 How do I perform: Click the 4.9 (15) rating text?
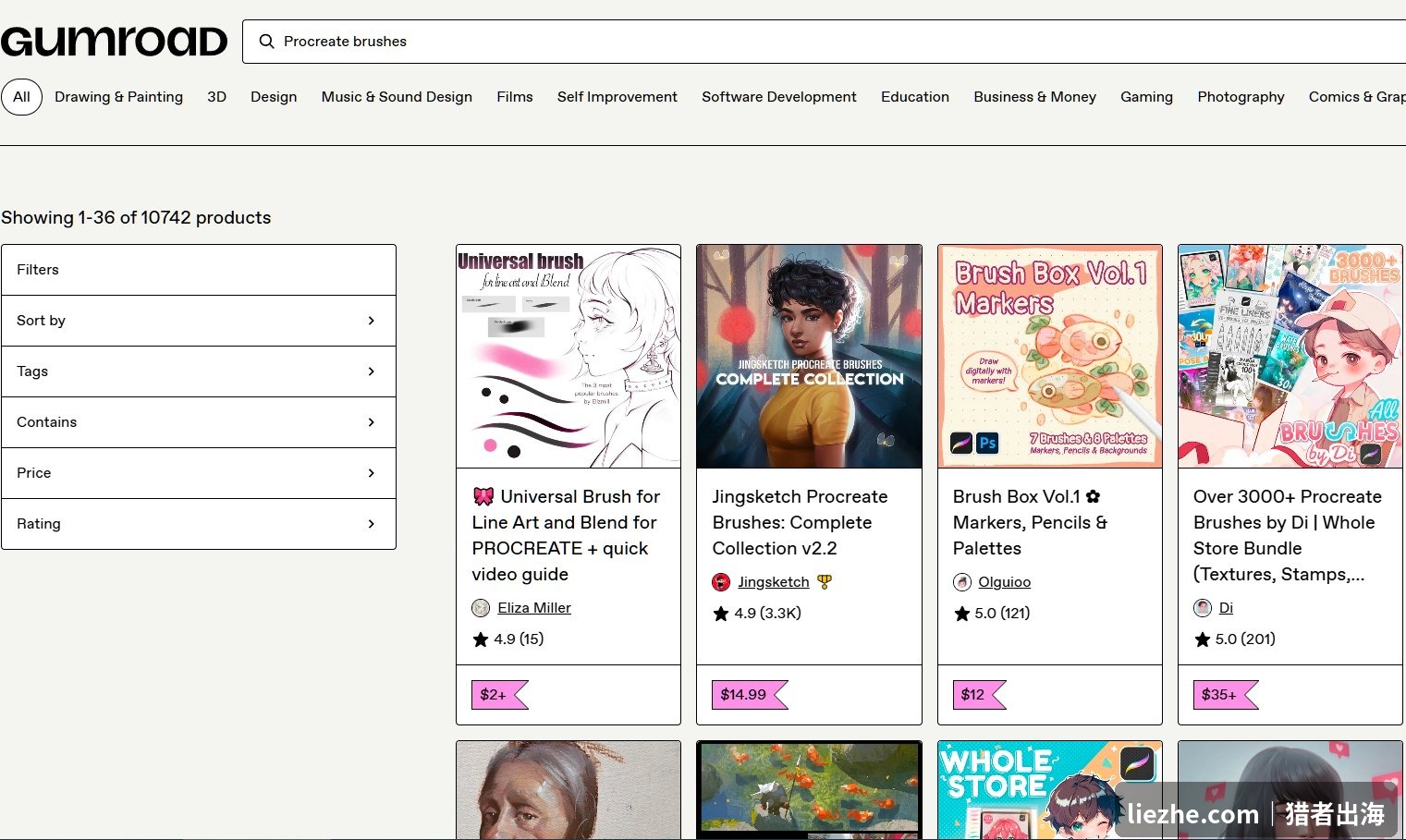[519, 639]
